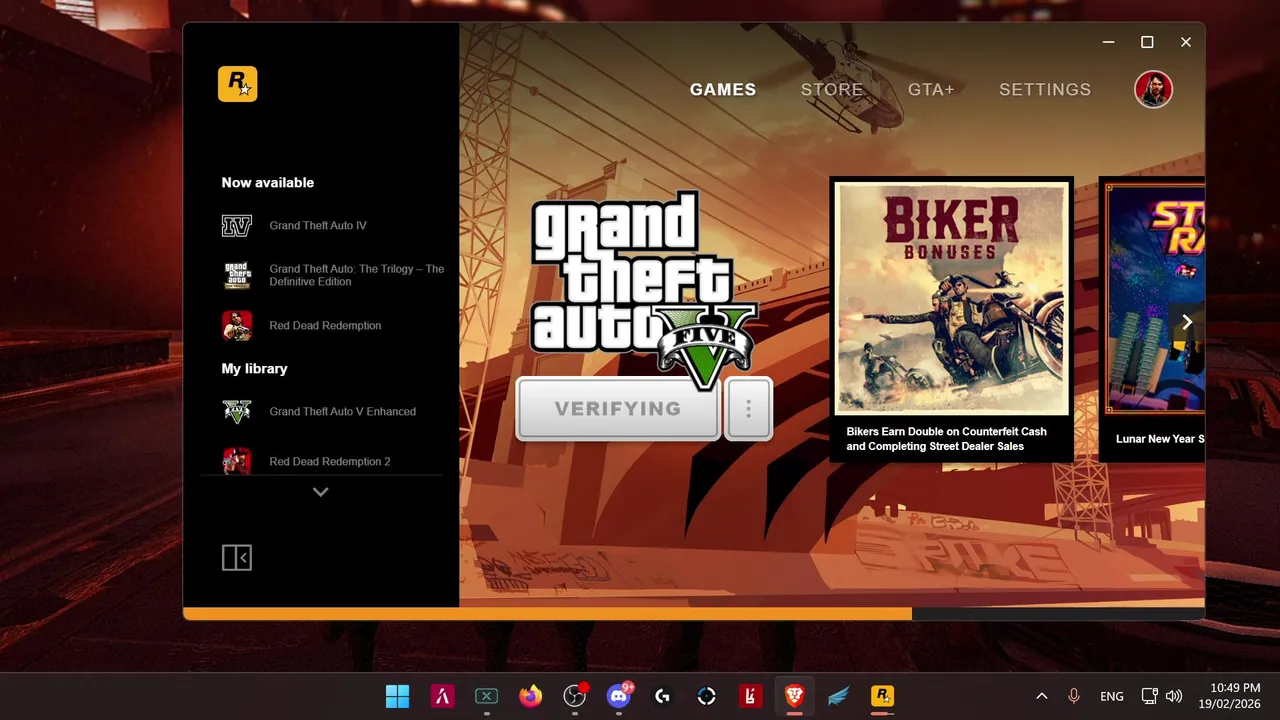Image resolution: width=1280 pixels, height=720 pixels.
Task: Click the orange verification progress bar
Action: click(x=547, y=614)
